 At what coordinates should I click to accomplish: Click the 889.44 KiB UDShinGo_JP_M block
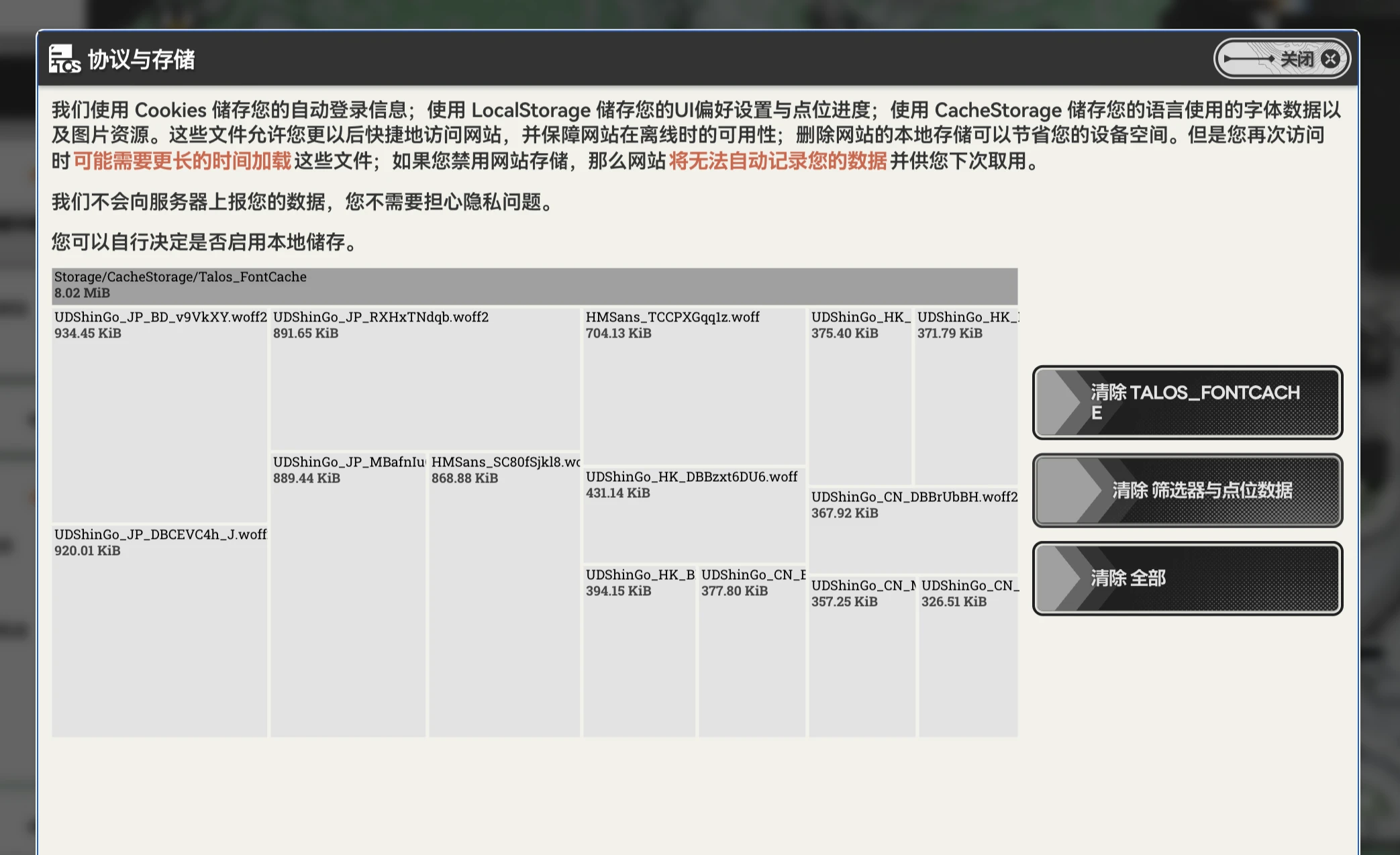(x=348, y=594)
